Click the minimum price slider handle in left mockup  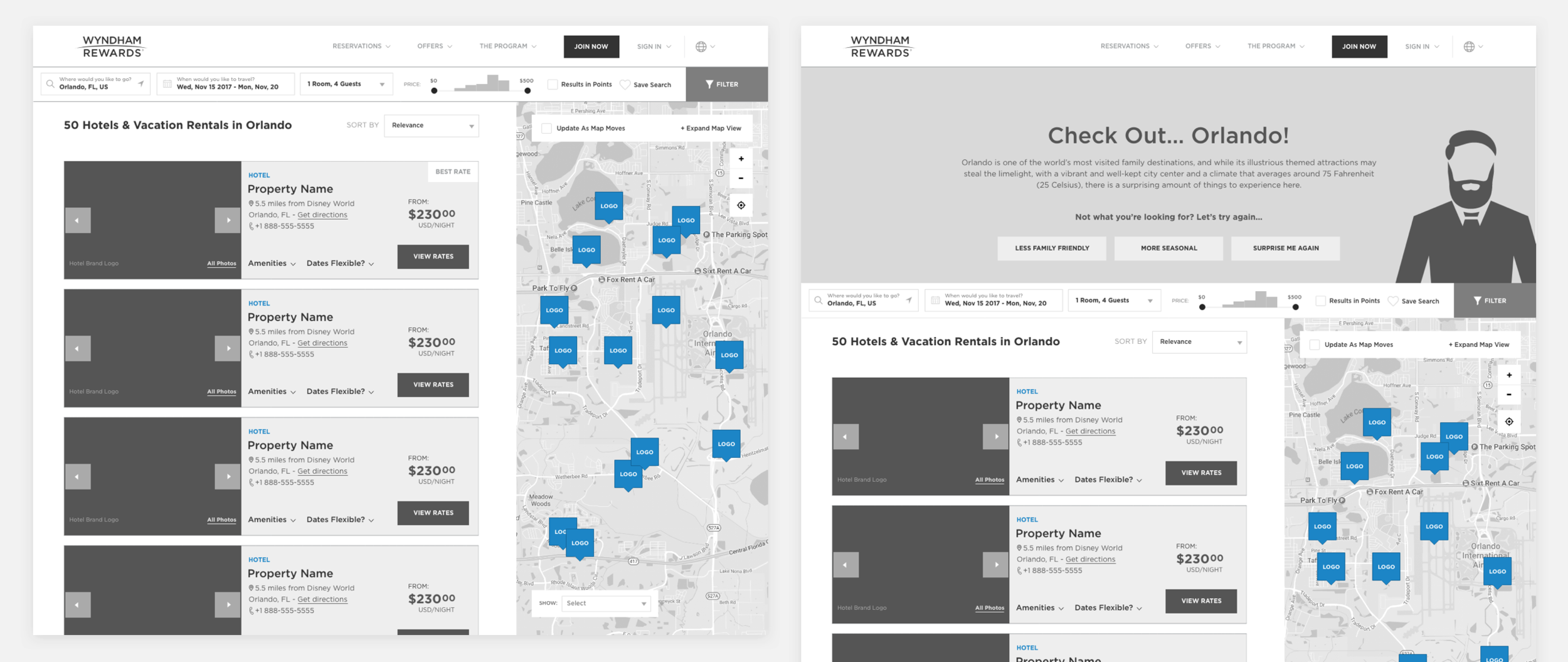[x=434, y=91]
